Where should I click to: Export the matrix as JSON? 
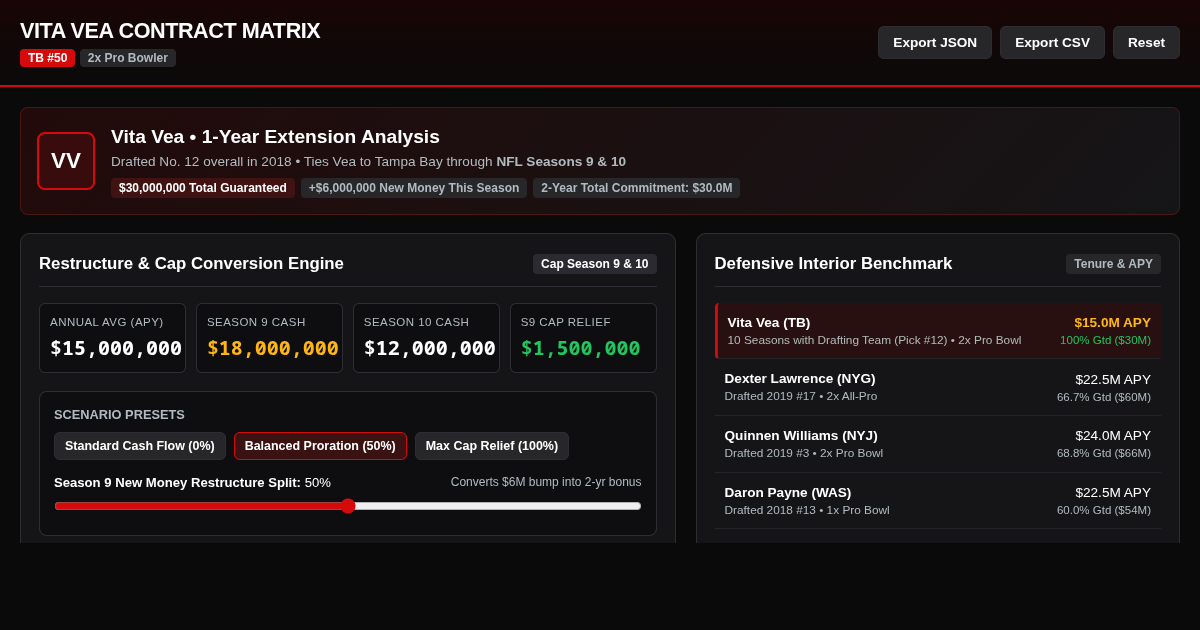coord(935,42)
